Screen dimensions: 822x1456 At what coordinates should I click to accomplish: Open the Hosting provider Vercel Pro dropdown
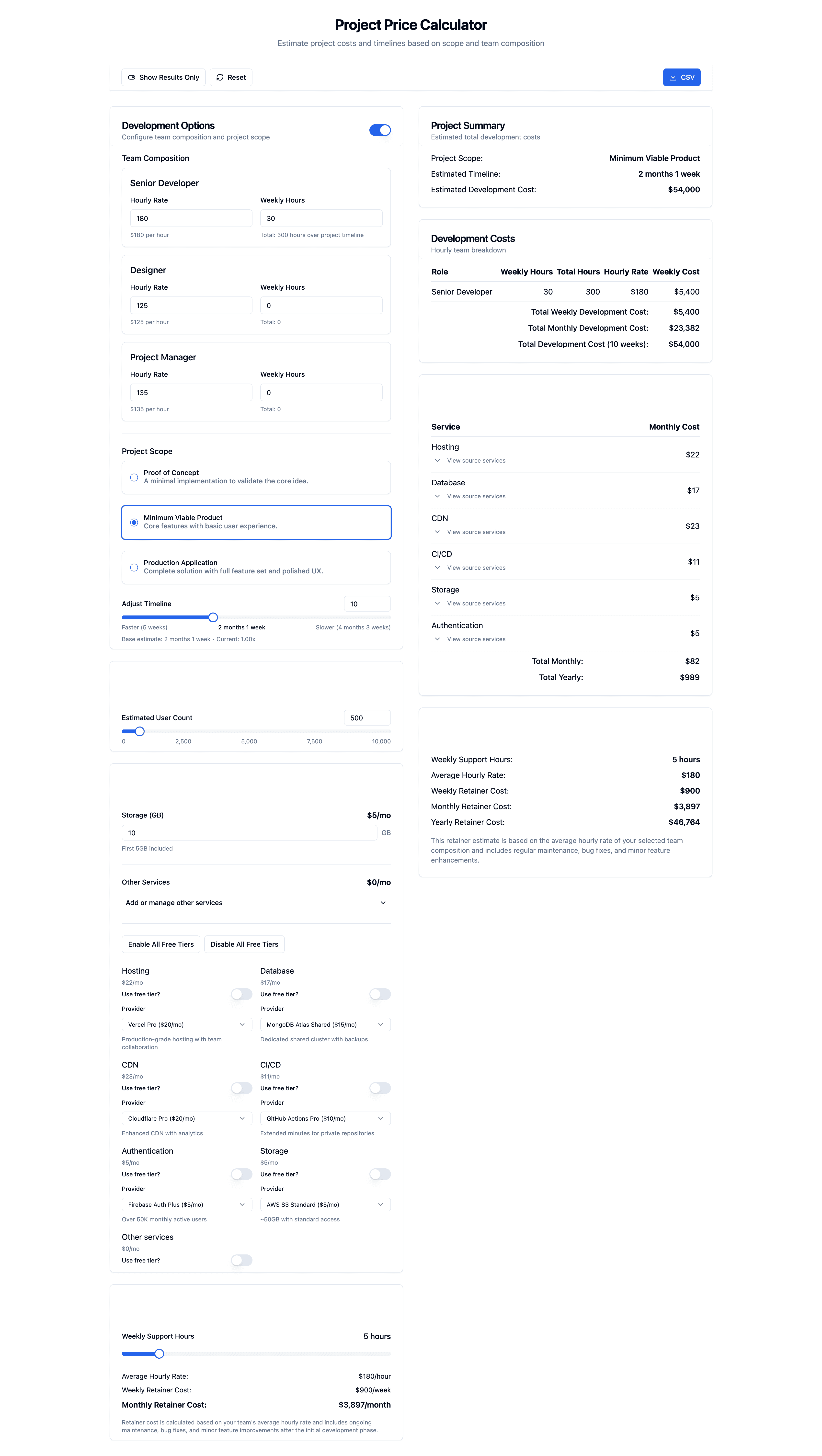pyautogui.click(x=187, y=1025)
